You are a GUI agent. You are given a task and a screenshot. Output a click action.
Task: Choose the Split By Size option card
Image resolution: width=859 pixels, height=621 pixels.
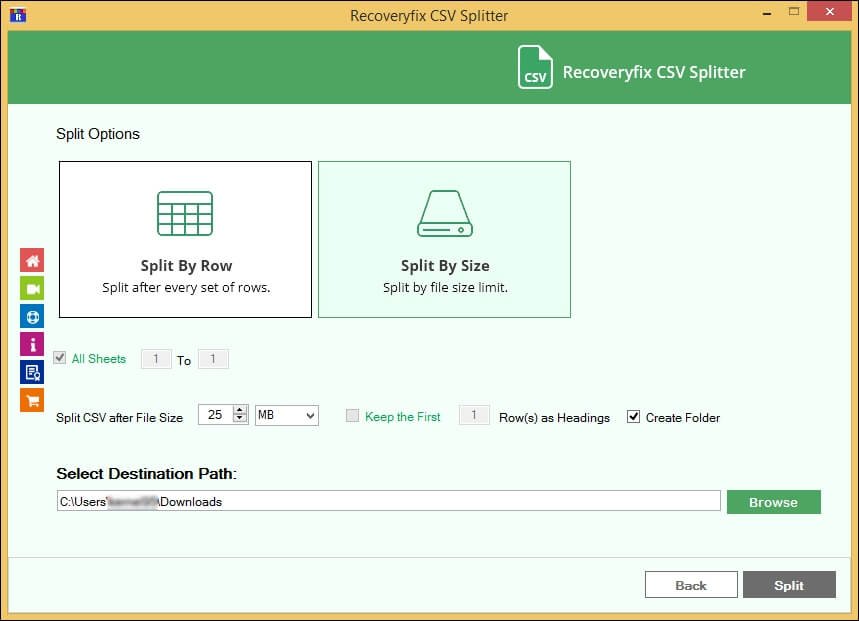(x=444, y=239)
